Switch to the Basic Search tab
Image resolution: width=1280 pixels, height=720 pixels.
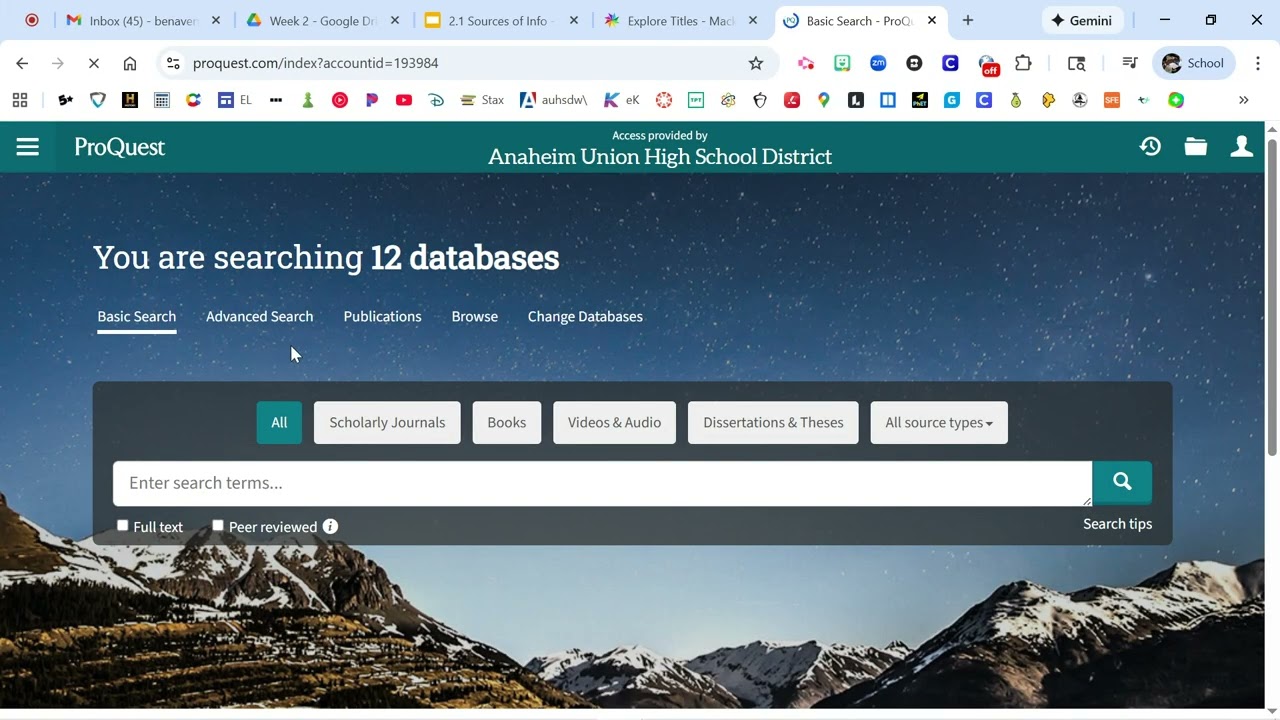(x=137, y=316)
